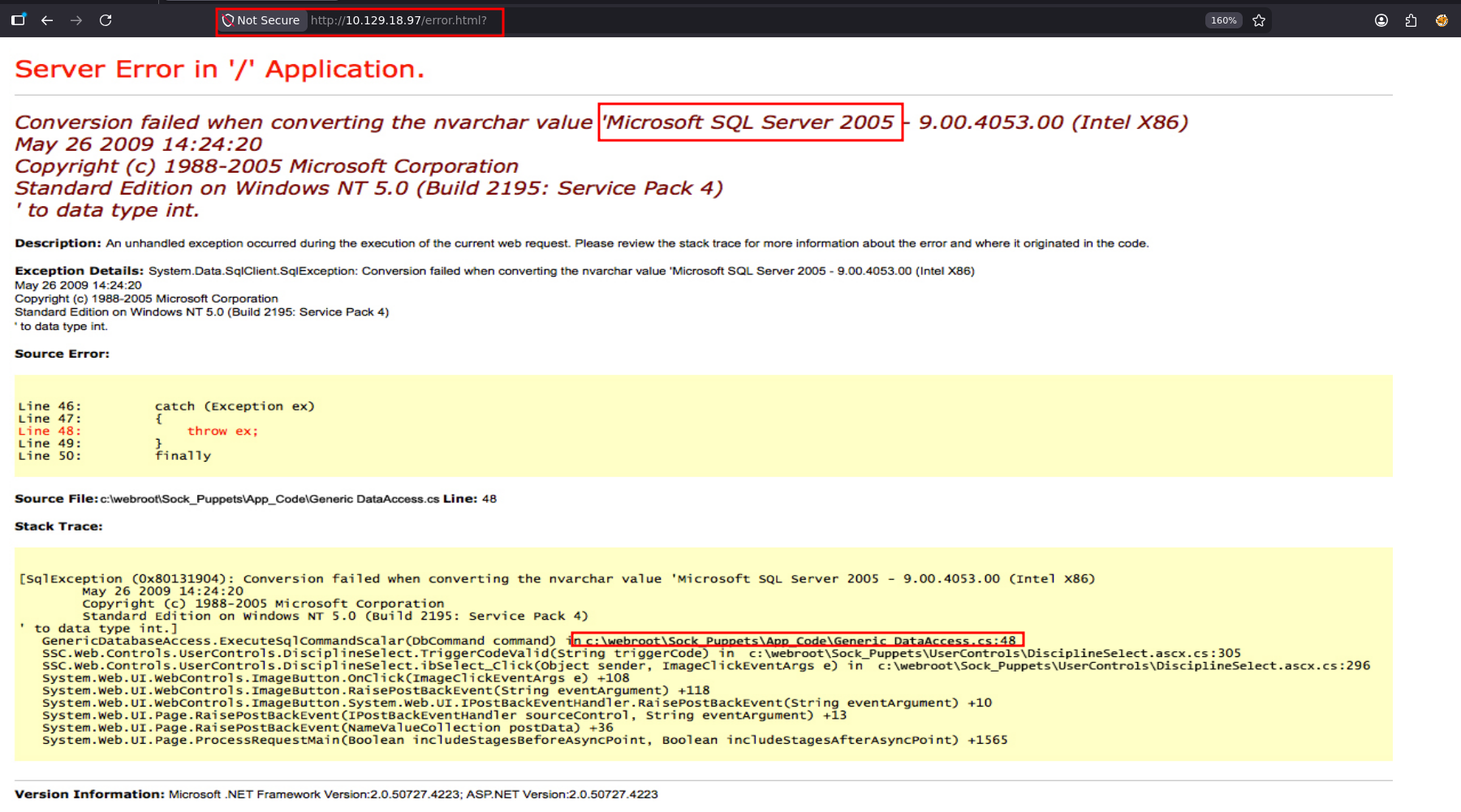
Task: Click the "Version Information:" label
Action: (x=89, y=794)
